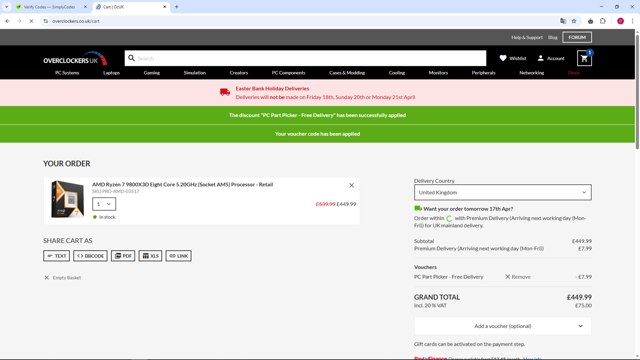Image resolution: width=640 pixels, height=360 pixels.
Task: Click the FORUM button
Action: coord(577,38)
